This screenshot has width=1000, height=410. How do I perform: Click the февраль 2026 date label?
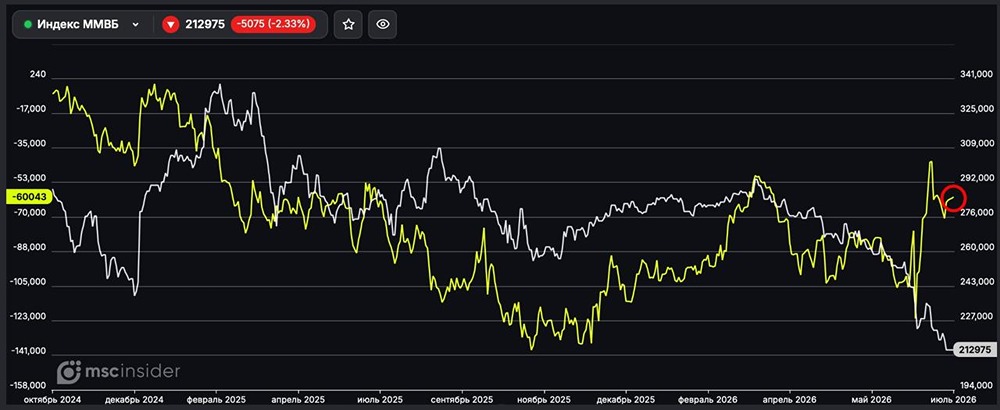coord(708,399)
